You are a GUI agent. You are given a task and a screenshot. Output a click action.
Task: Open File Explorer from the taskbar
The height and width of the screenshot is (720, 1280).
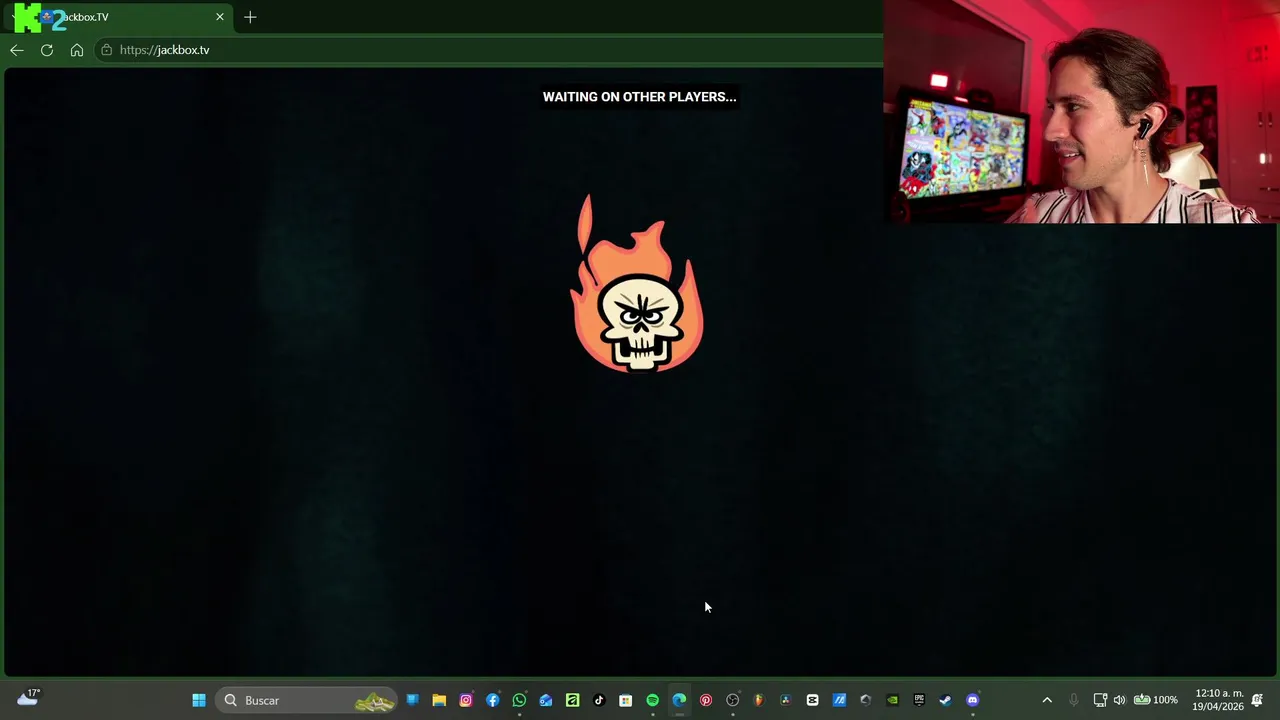pos(439,700)
